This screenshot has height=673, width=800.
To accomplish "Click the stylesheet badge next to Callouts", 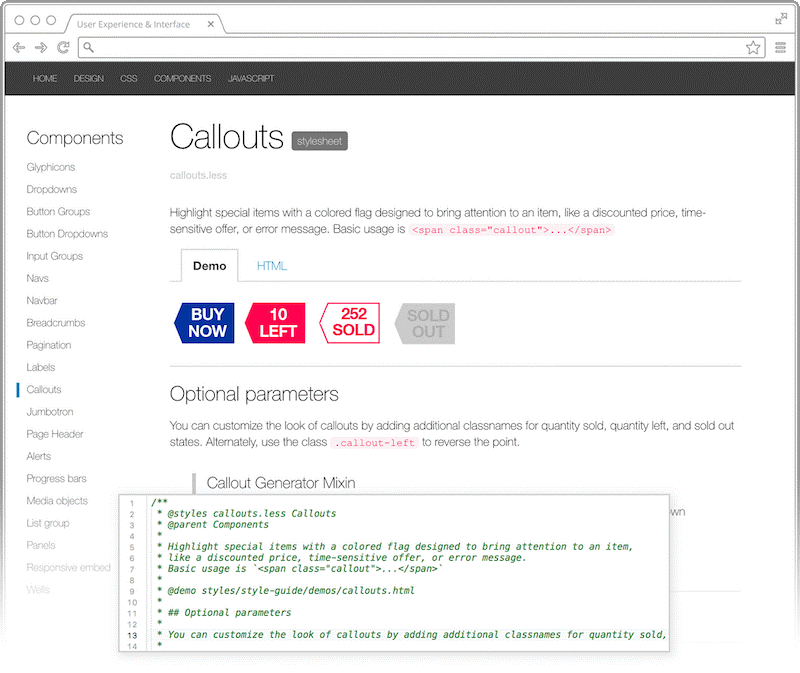I will [x=319, y=141].
